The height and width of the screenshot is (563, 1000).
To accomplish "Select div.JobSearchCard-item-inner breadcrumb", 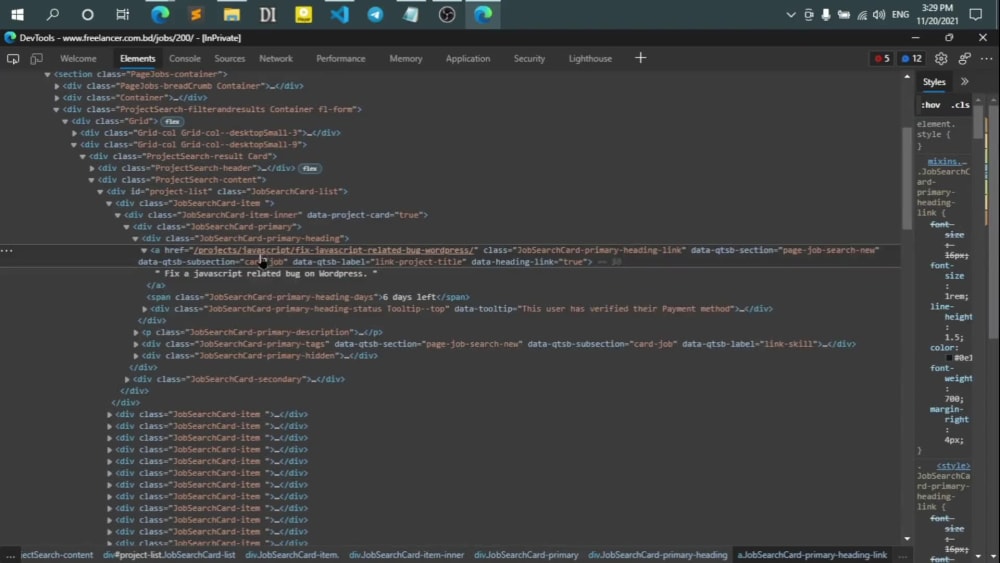I will tap(406, 555).
